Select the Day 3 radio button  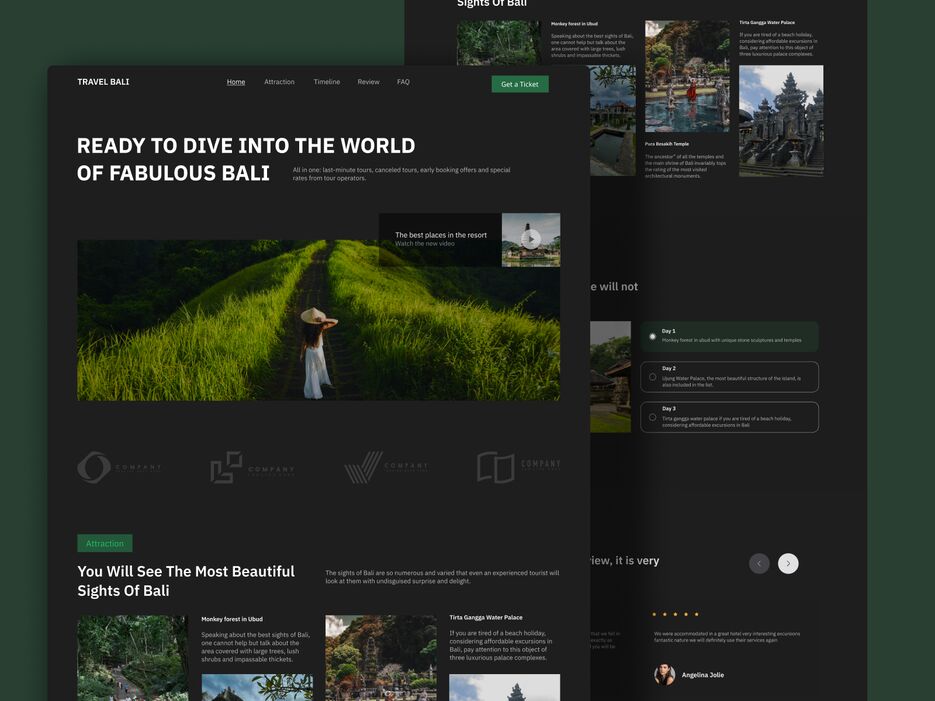click(x=652, y=417)
